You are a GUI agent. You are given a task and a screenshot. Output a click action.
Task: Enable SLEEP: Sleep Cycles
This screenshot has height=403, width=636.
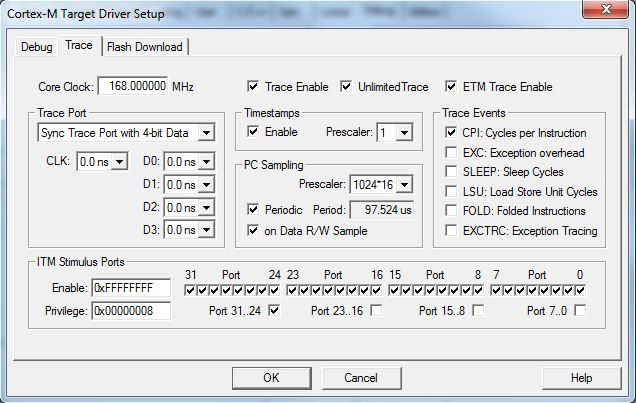click(x=451, y=171)
